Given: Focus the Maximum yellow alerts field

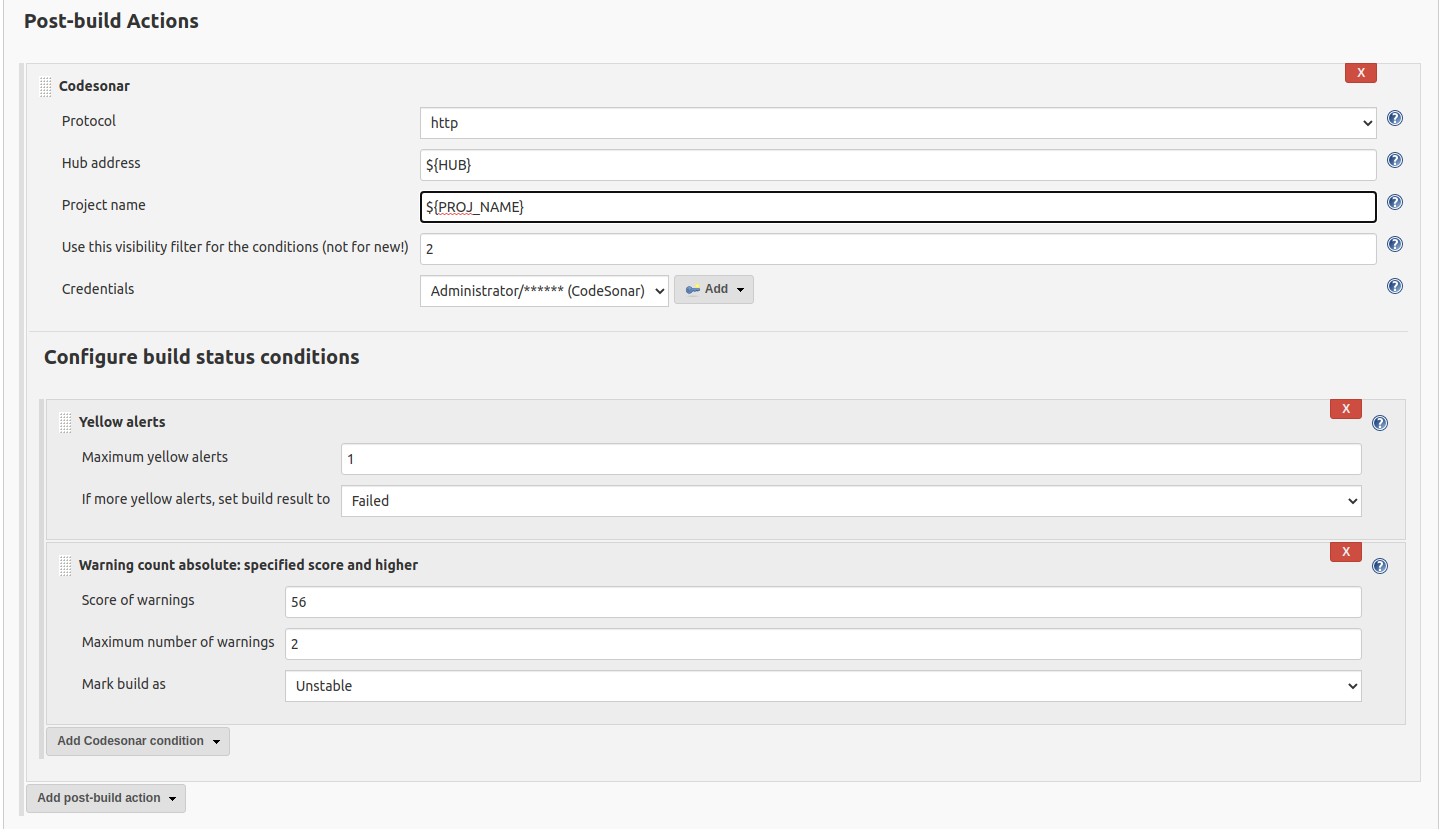Looking at the screenshot, I should click(x=851, y=459).
